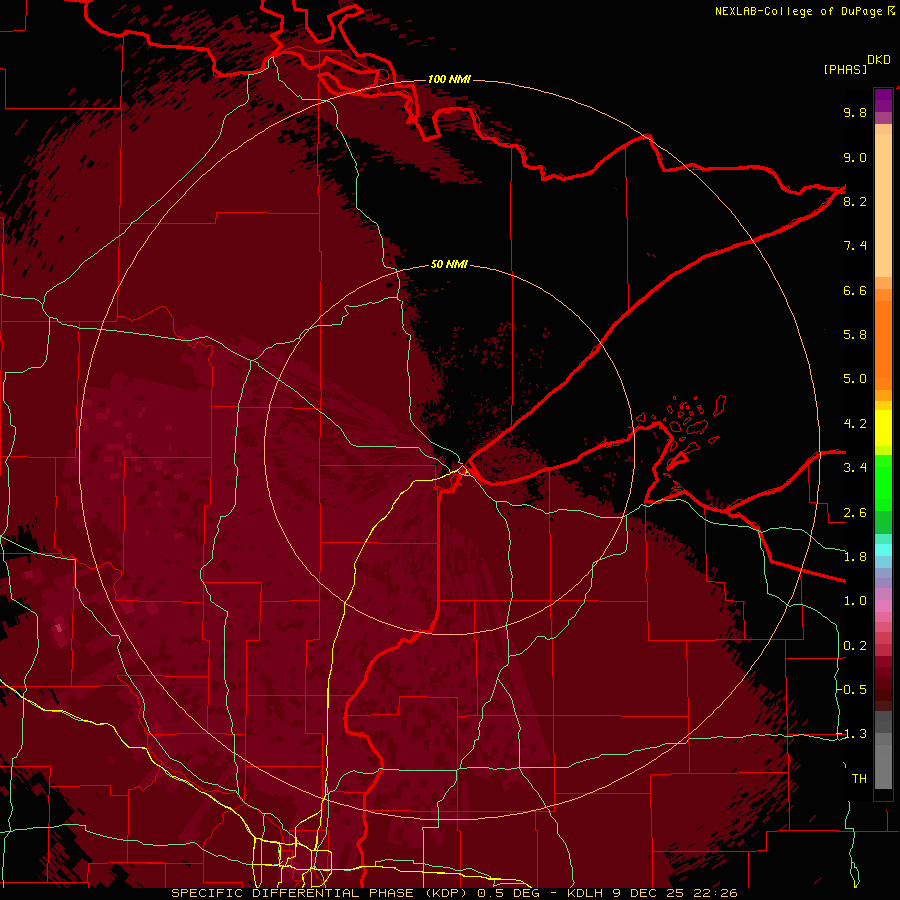Image resolution: width=900 pixels, height=900 pixels.
Task: Select the 5.0 value on the color scale
Action: coord(855,379)
